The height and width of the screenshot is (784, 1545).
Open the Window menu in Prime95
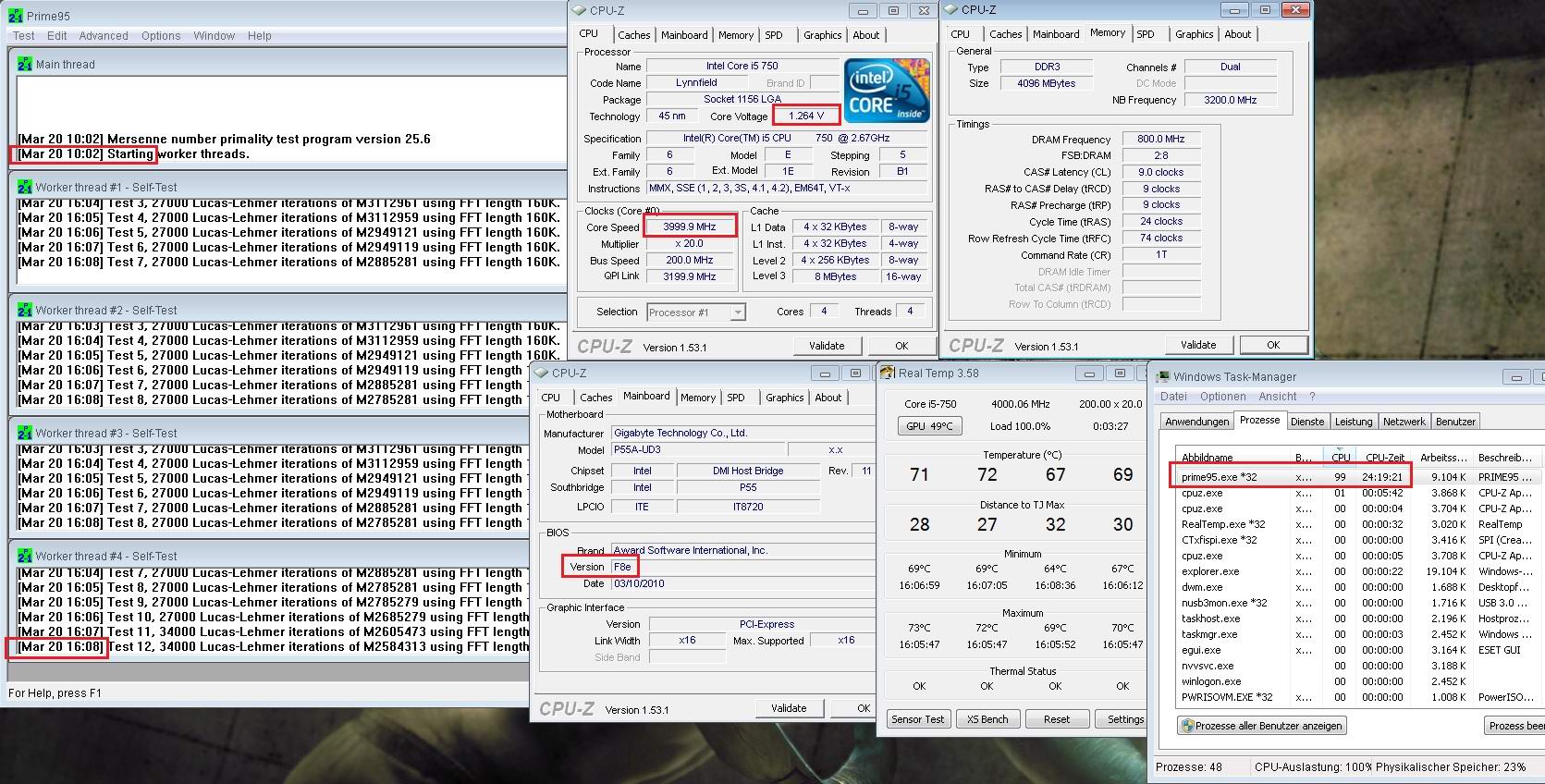pyautogui.click(x=215, y=36)
